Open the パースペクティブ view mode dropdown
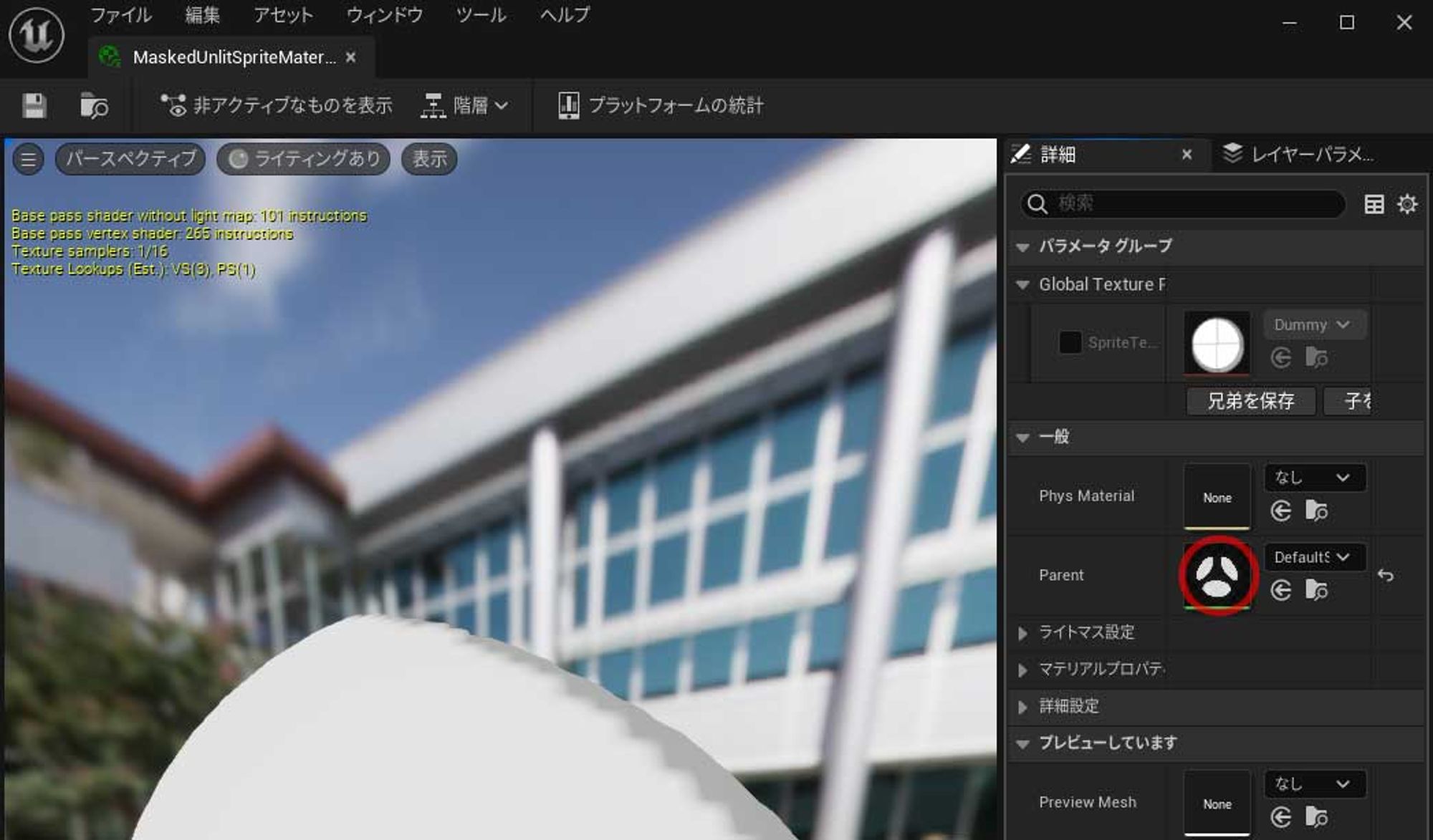This screenshot has height=840, width=1433. (130, 159)
